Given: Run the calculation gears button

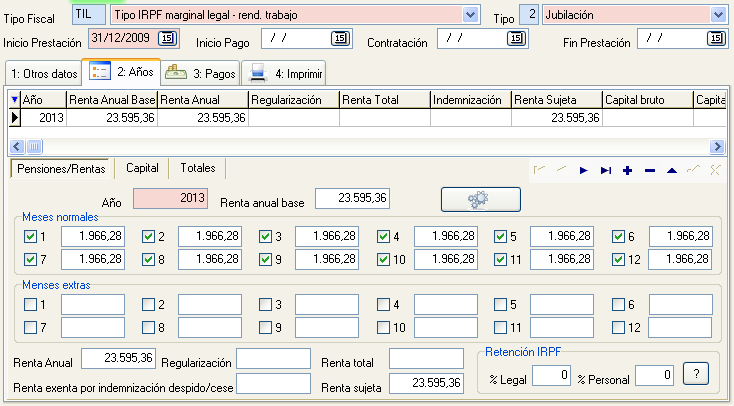Looking at the screenshot, I should [x=481, y=199].
